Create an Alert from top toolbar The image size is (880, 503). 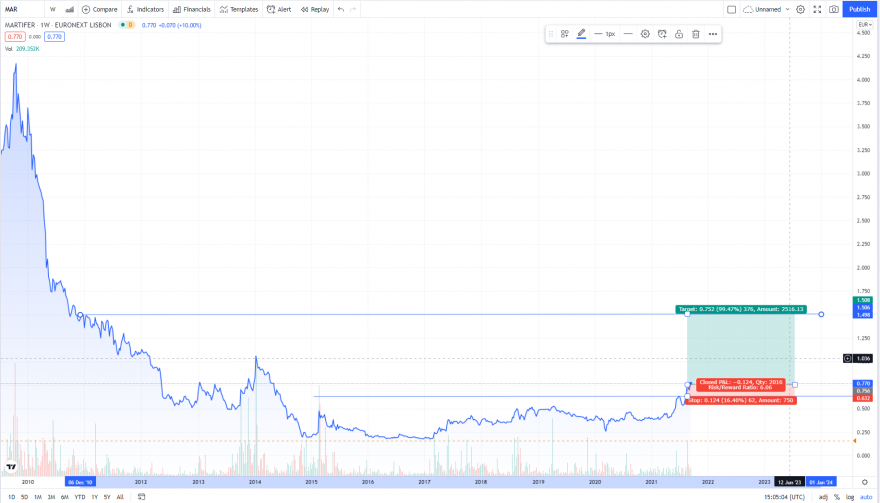(279, 9)
